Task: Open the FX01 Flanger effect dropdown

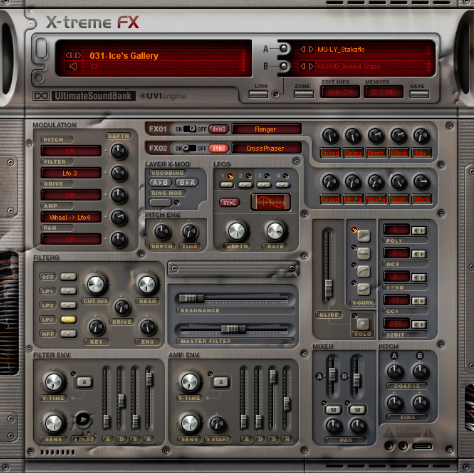Action: point(266,129)
